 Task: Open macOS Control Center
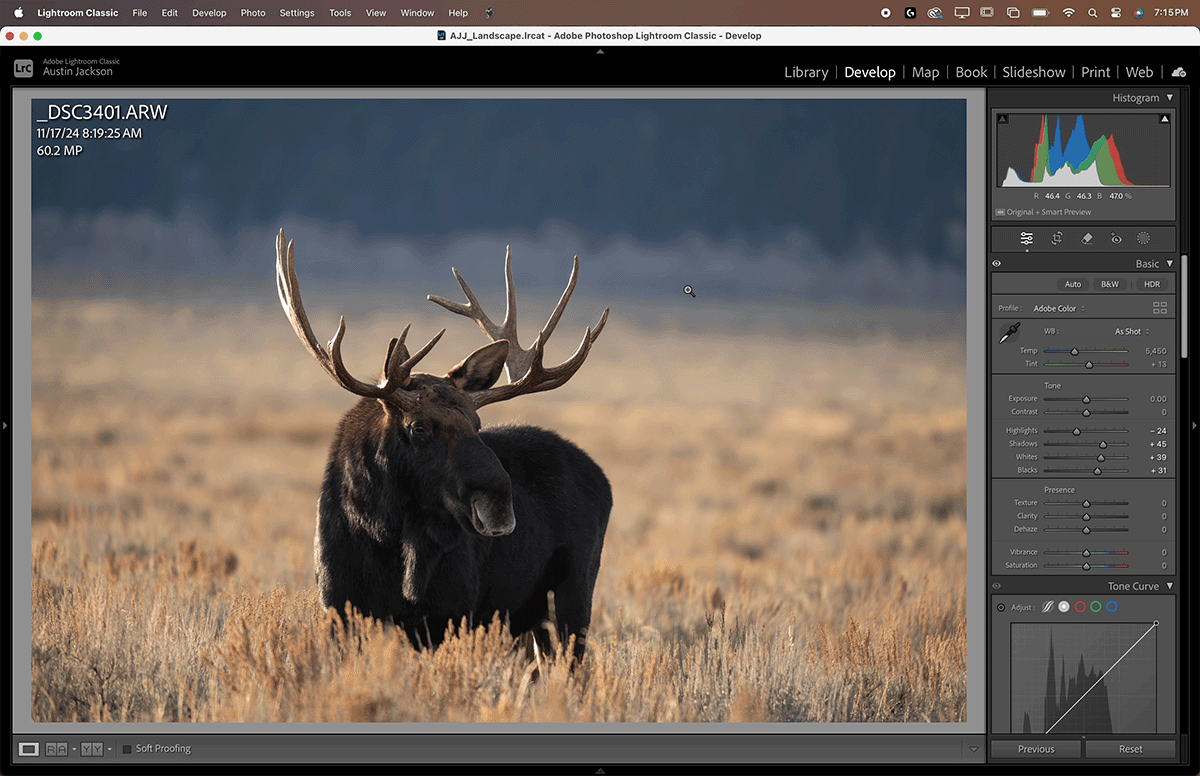(1117, 13)
